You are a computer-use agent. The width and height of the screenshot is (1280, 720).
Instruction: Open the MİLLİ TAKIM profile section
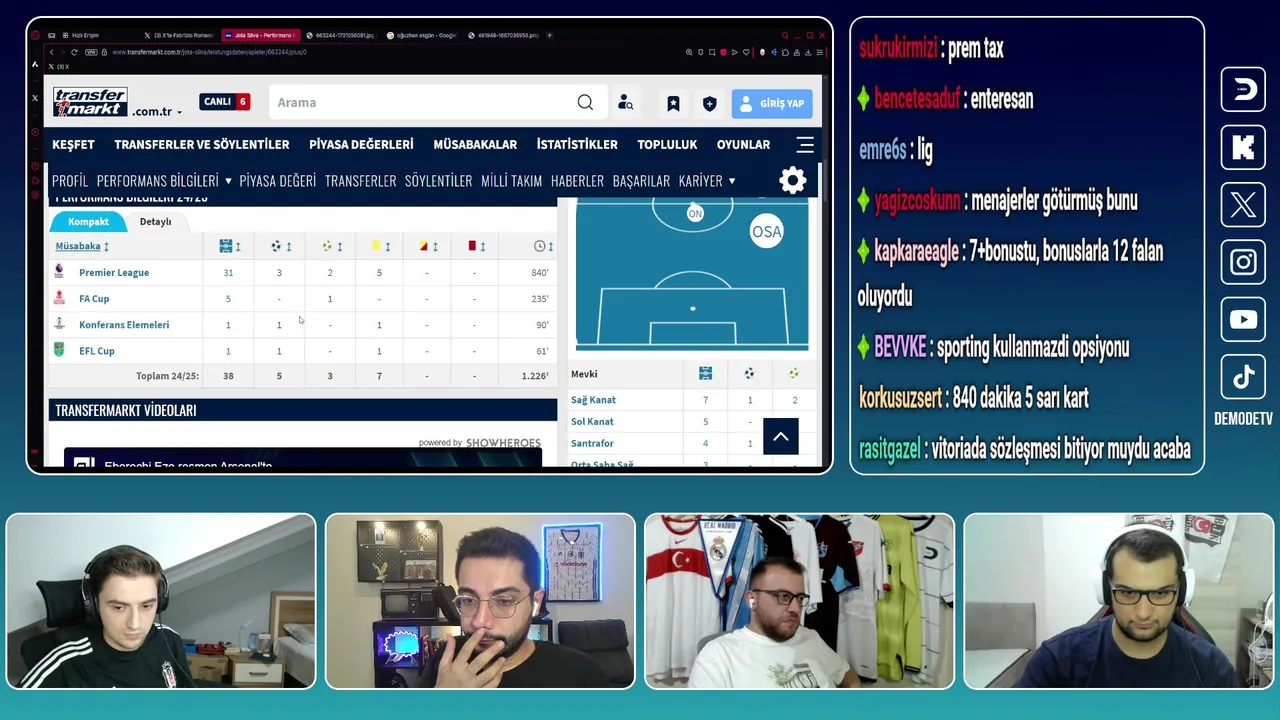point(511,181)
